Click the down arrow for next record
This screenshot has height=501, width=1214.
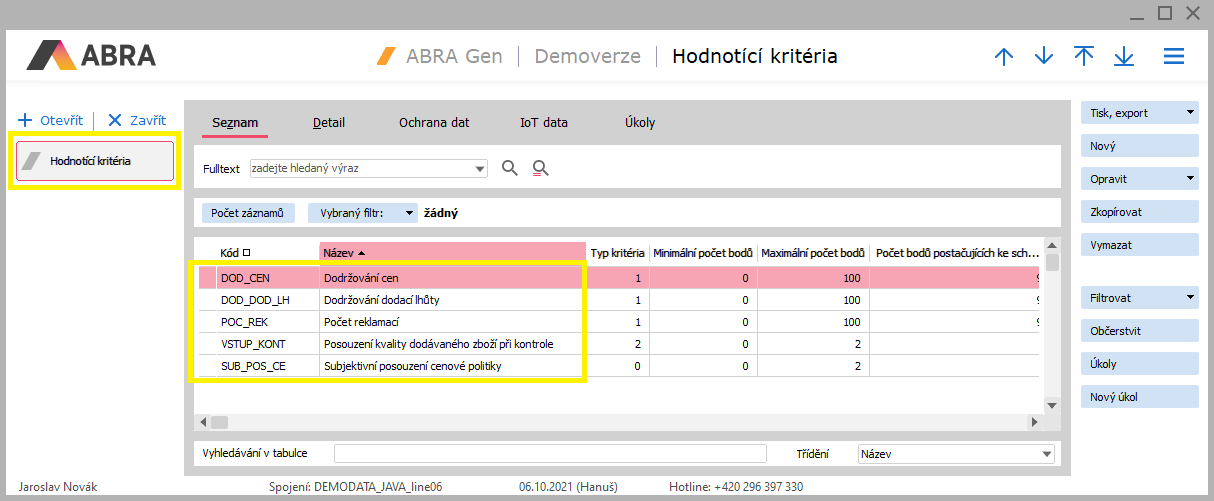tap(1044, 57)
